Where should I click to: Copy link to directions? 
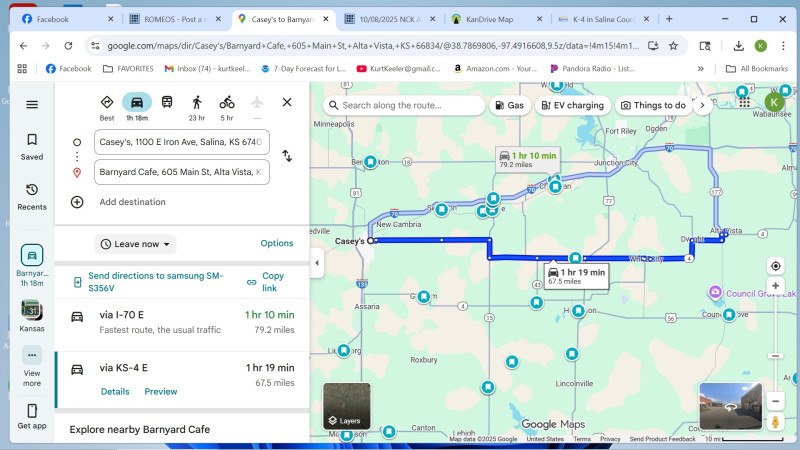pos(266,282)
